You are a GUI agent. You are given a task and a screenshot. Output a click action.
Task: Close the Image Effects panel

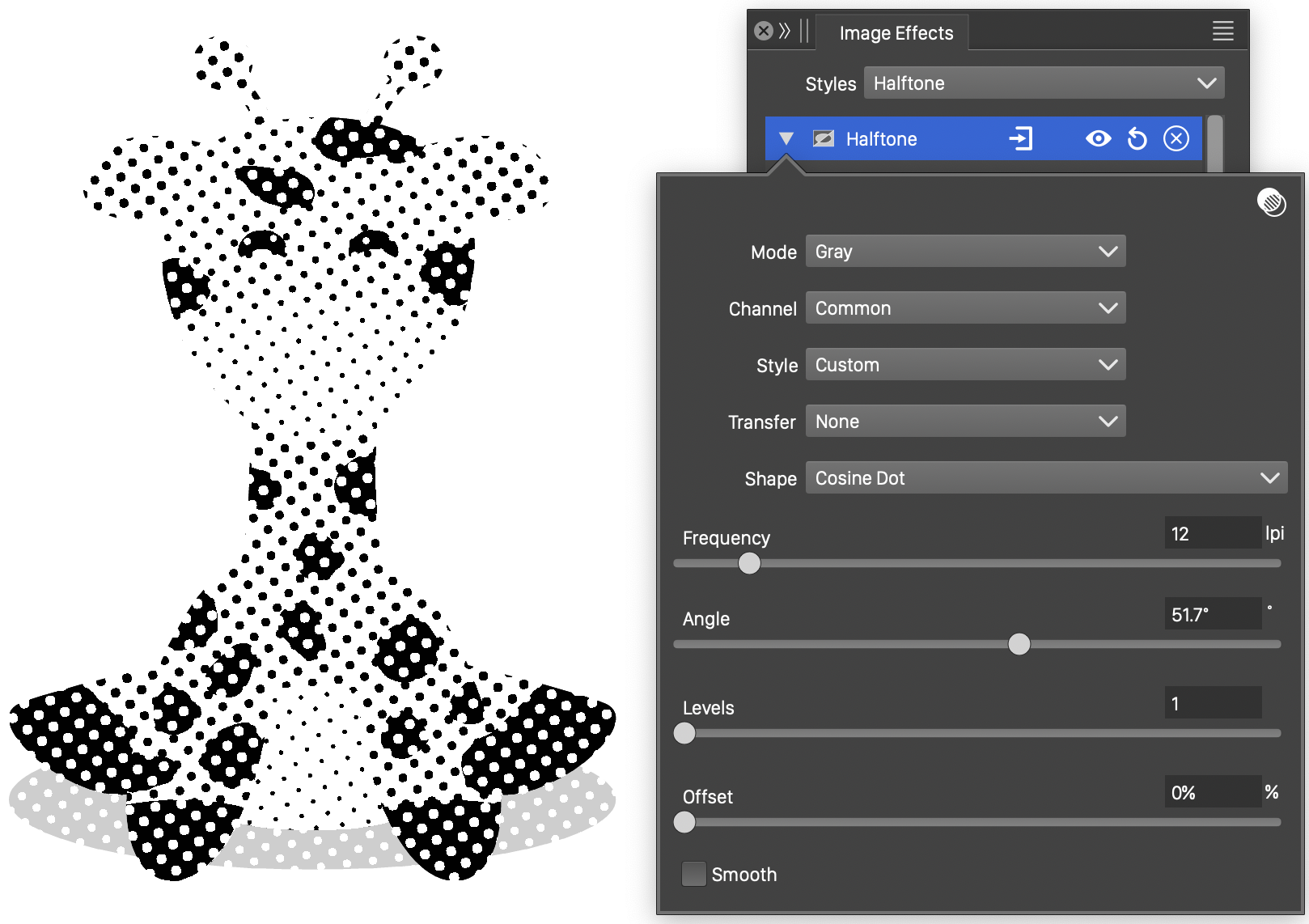(763, 32)
